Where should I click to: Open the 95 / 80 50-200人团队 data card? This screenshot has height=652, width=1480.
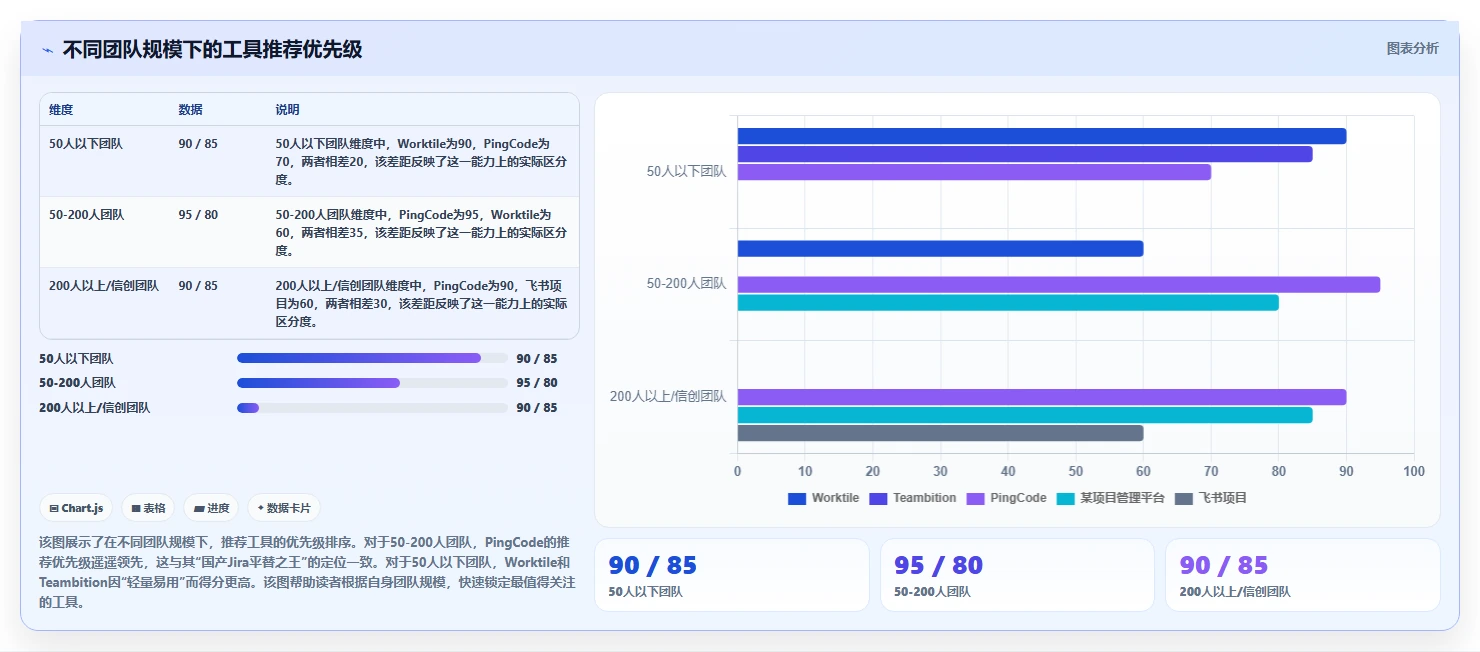[x=1017, y=575]
